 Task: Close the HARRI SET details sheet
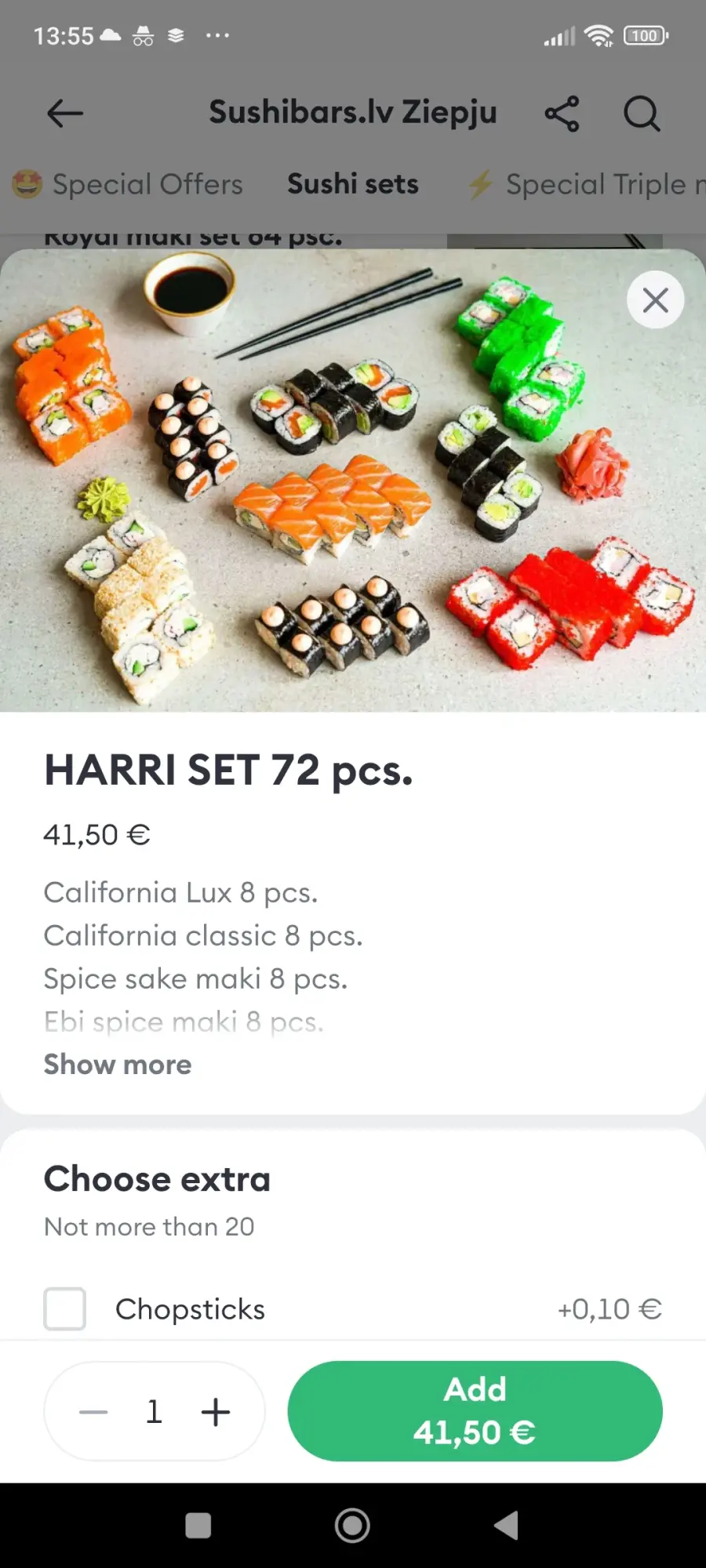pyautogui.click(x=656, y=299)
